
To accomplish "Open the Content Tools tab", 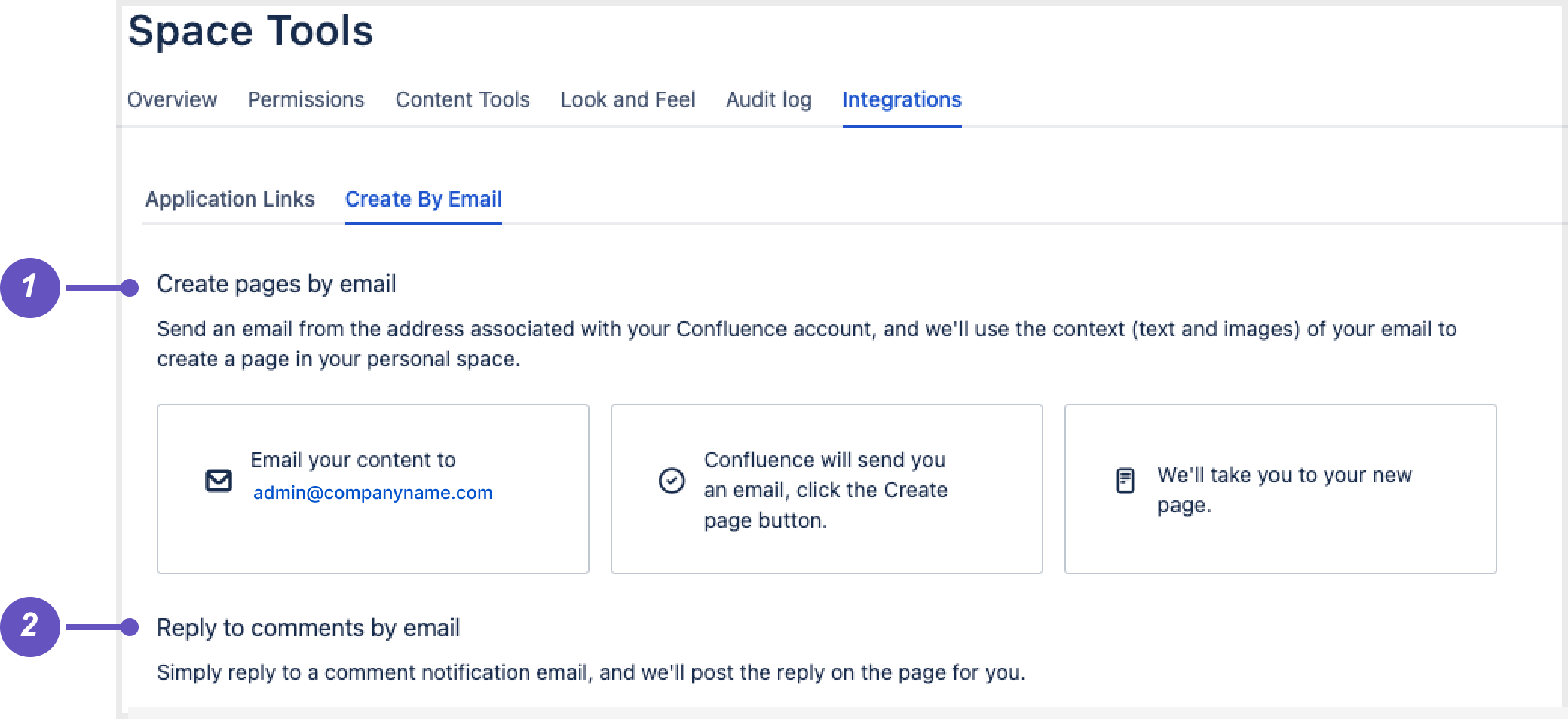I will pyautogui.click(x=462, y=99).
